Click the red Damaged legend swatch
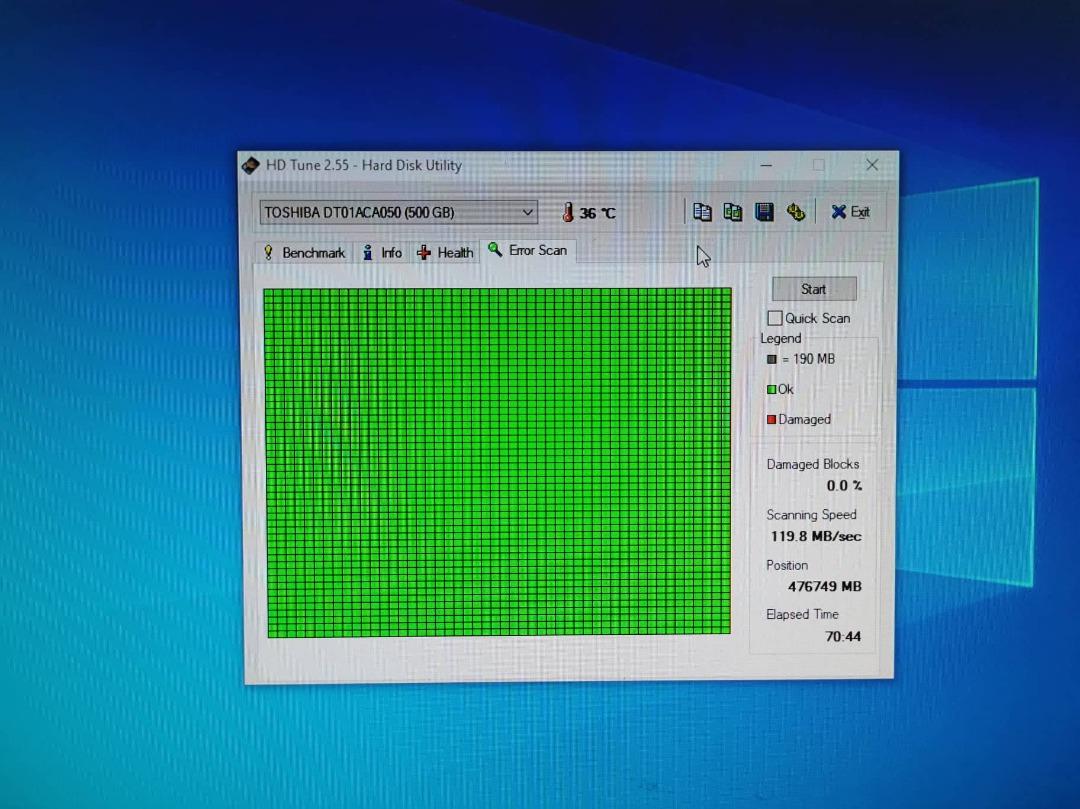 point(771,419)
